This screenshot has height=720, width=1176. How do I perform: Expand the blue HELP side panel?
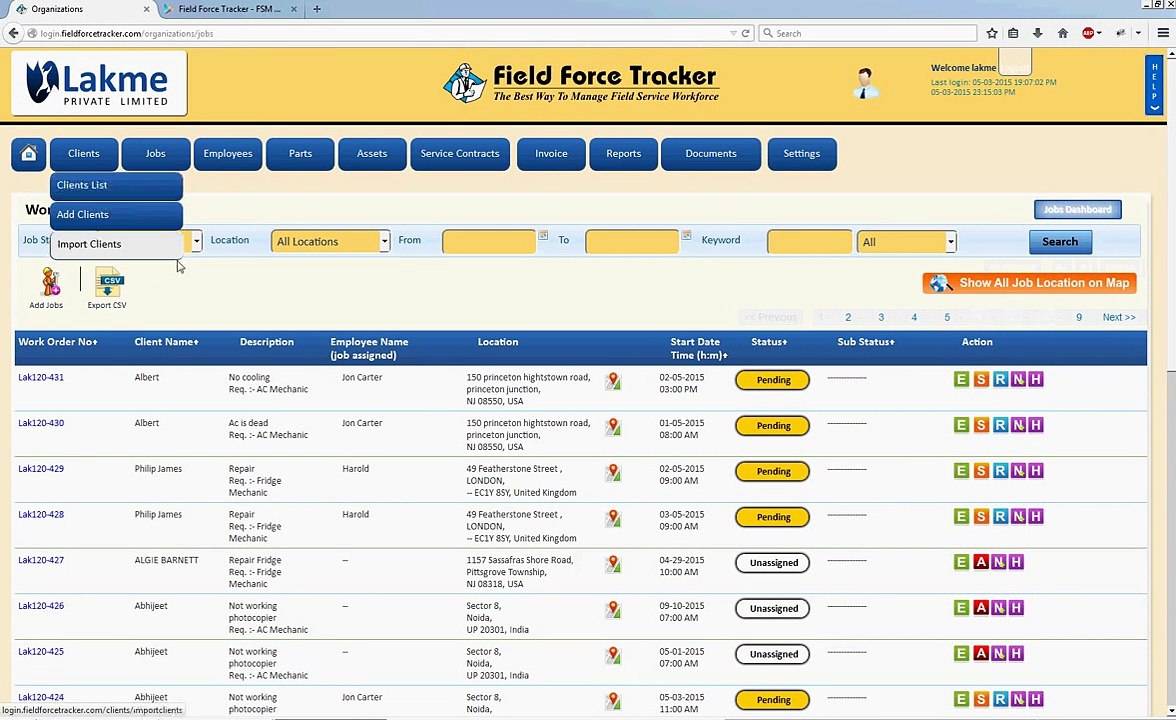pyautogui.click(x=1154, y=85)
